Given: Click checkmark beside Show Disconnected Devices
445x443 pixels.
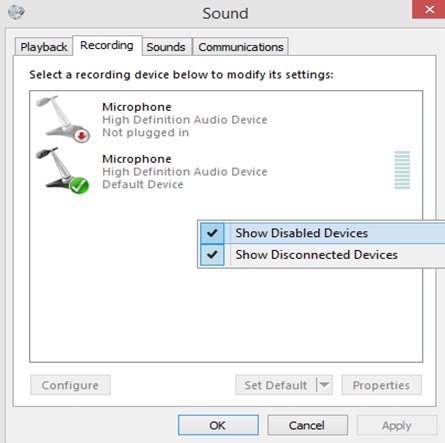Looking at the screenshot, I should tap(212, 255).
